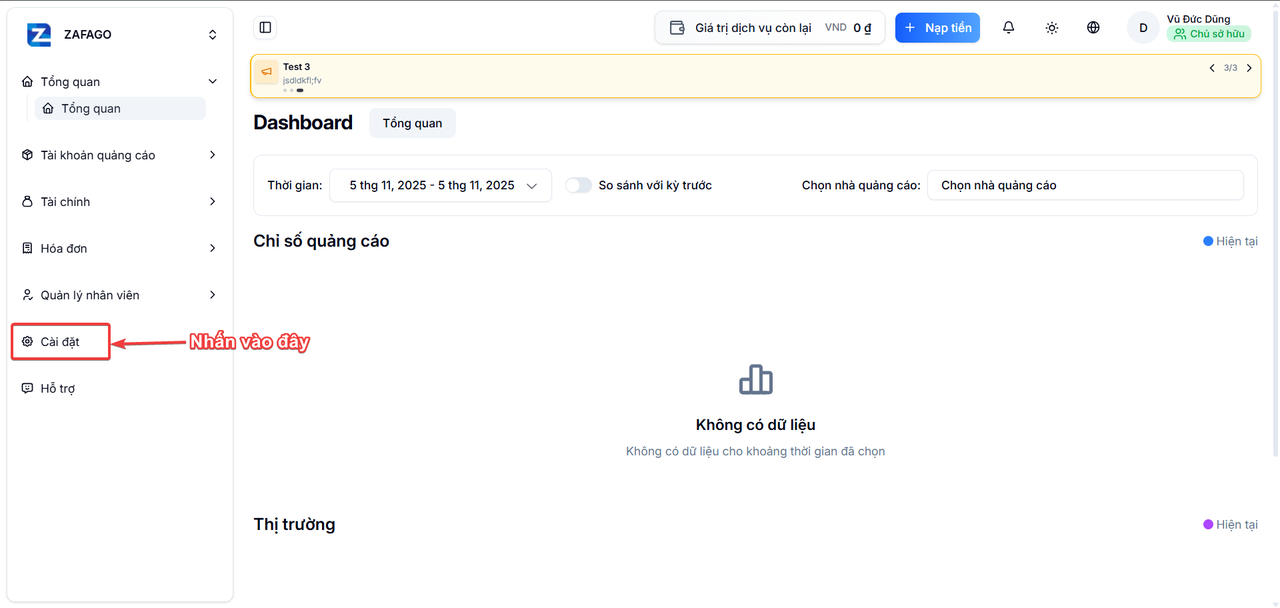Click the Nạp tiền button
1280x608 pixels.
coord(937,28)
